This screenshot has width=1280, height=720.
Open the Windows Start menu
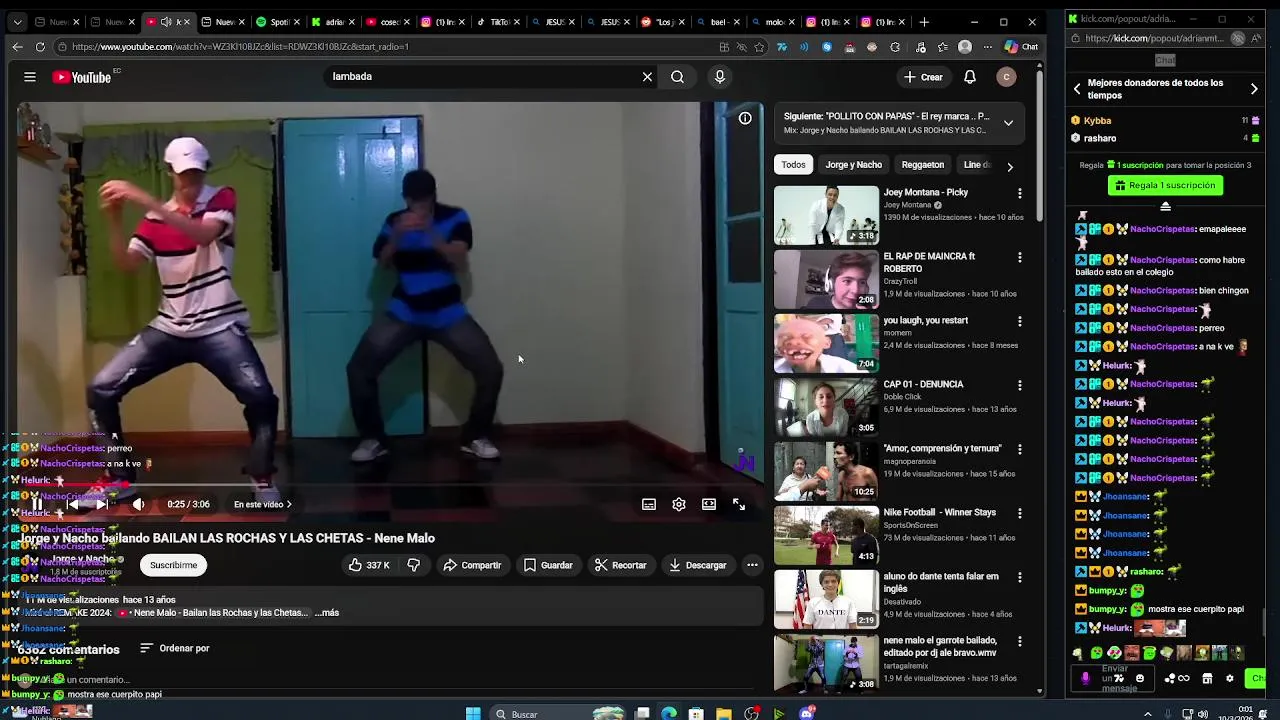473,713
